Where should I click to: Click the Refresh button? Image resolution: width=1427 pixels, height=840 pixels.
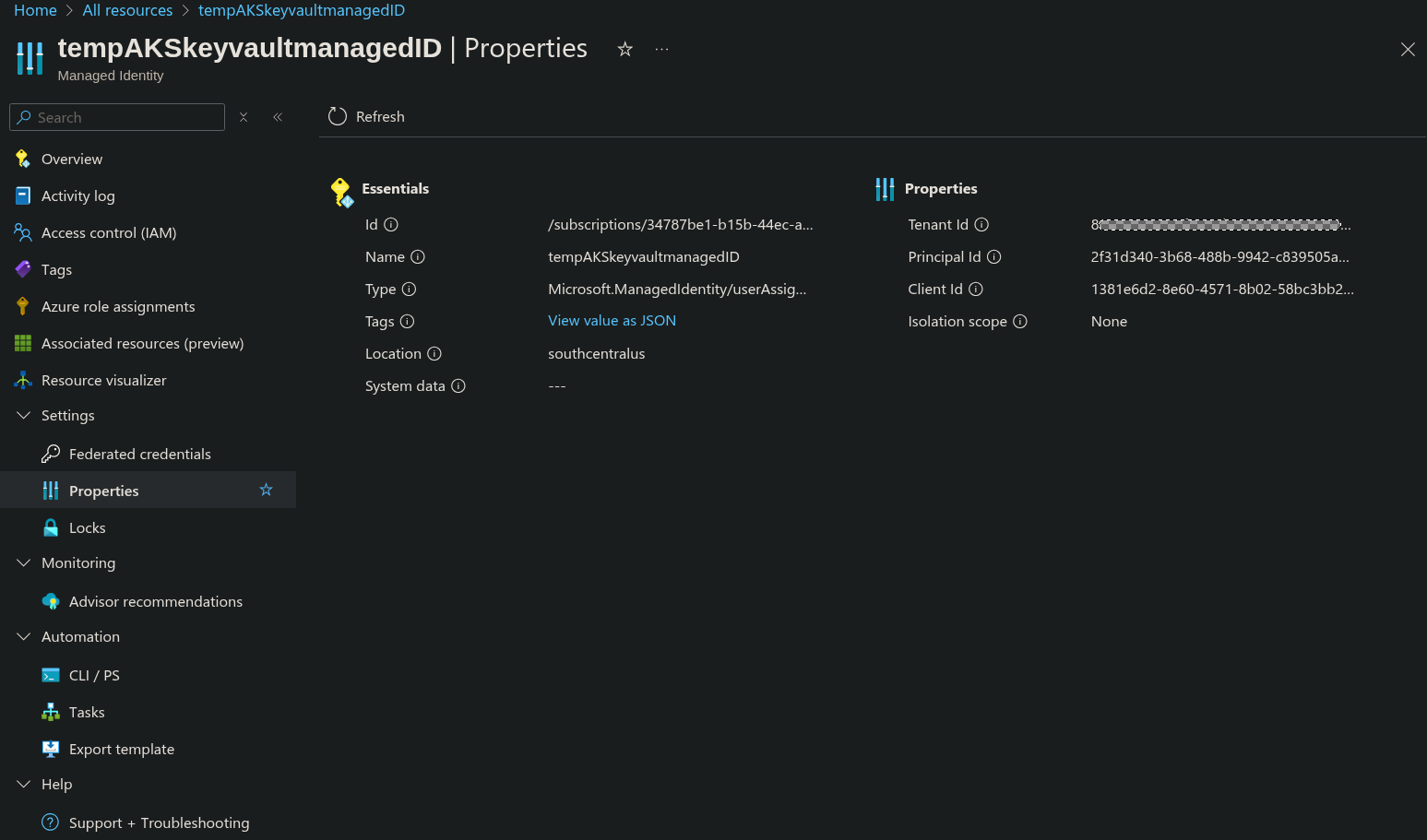367,116
